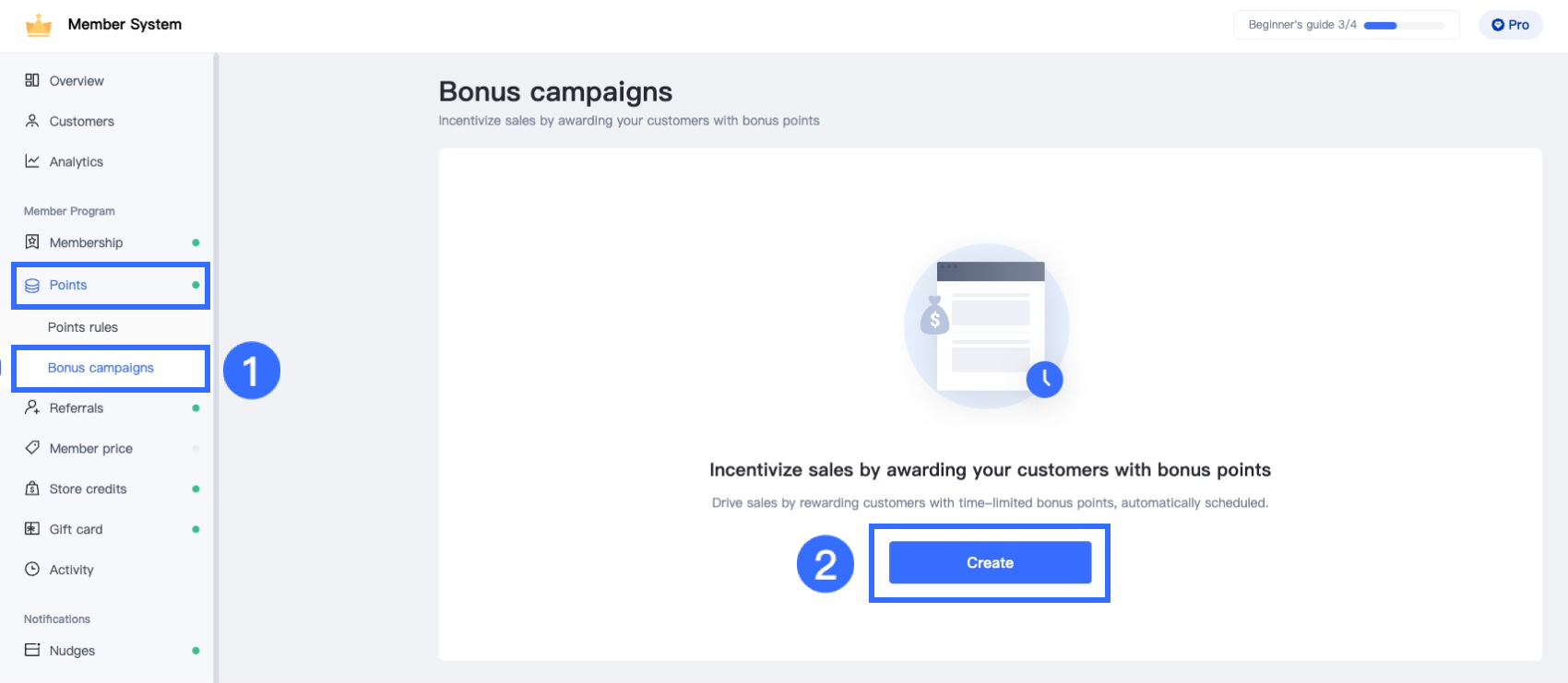This screenshot has height=683, width=1568.
Task: Click the Store credits bag icon
Action: pyautogui.click(x=32, y=489)
